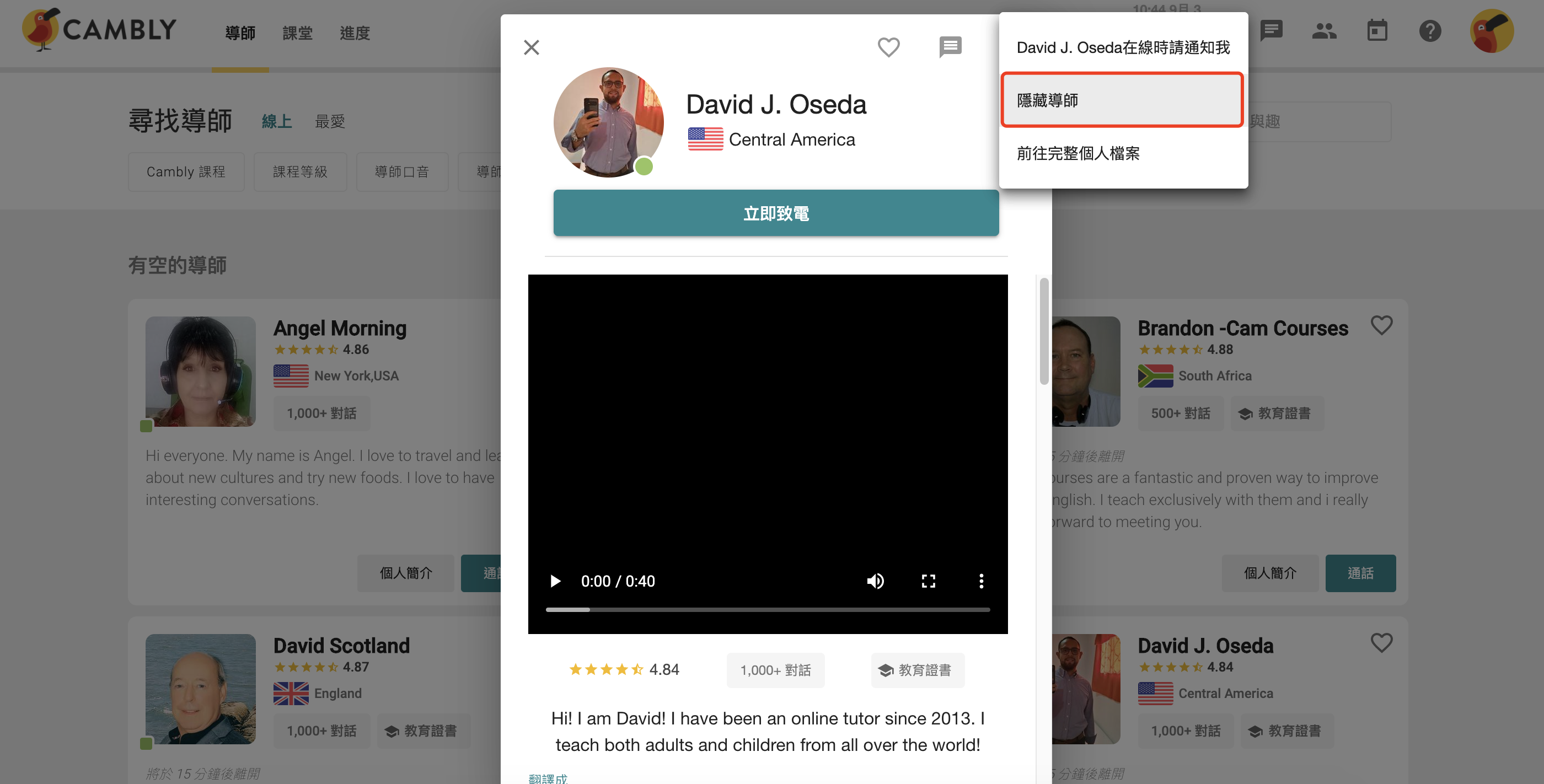
Task: Click the video progress bar
Action: [x=767, y=610]
